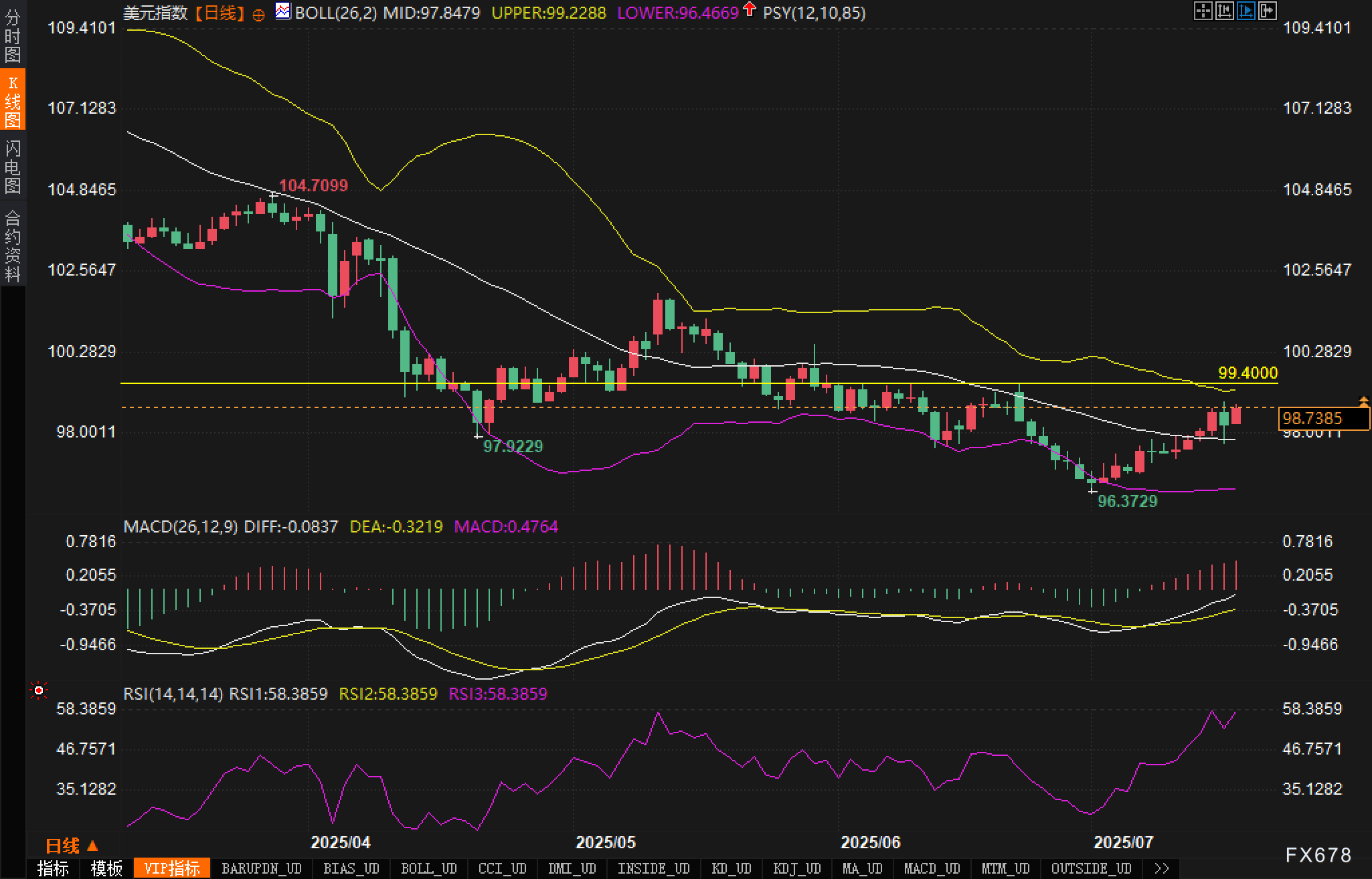Click the KDJ_UD indicator button

pyautogui.click(x=796, y=868)
